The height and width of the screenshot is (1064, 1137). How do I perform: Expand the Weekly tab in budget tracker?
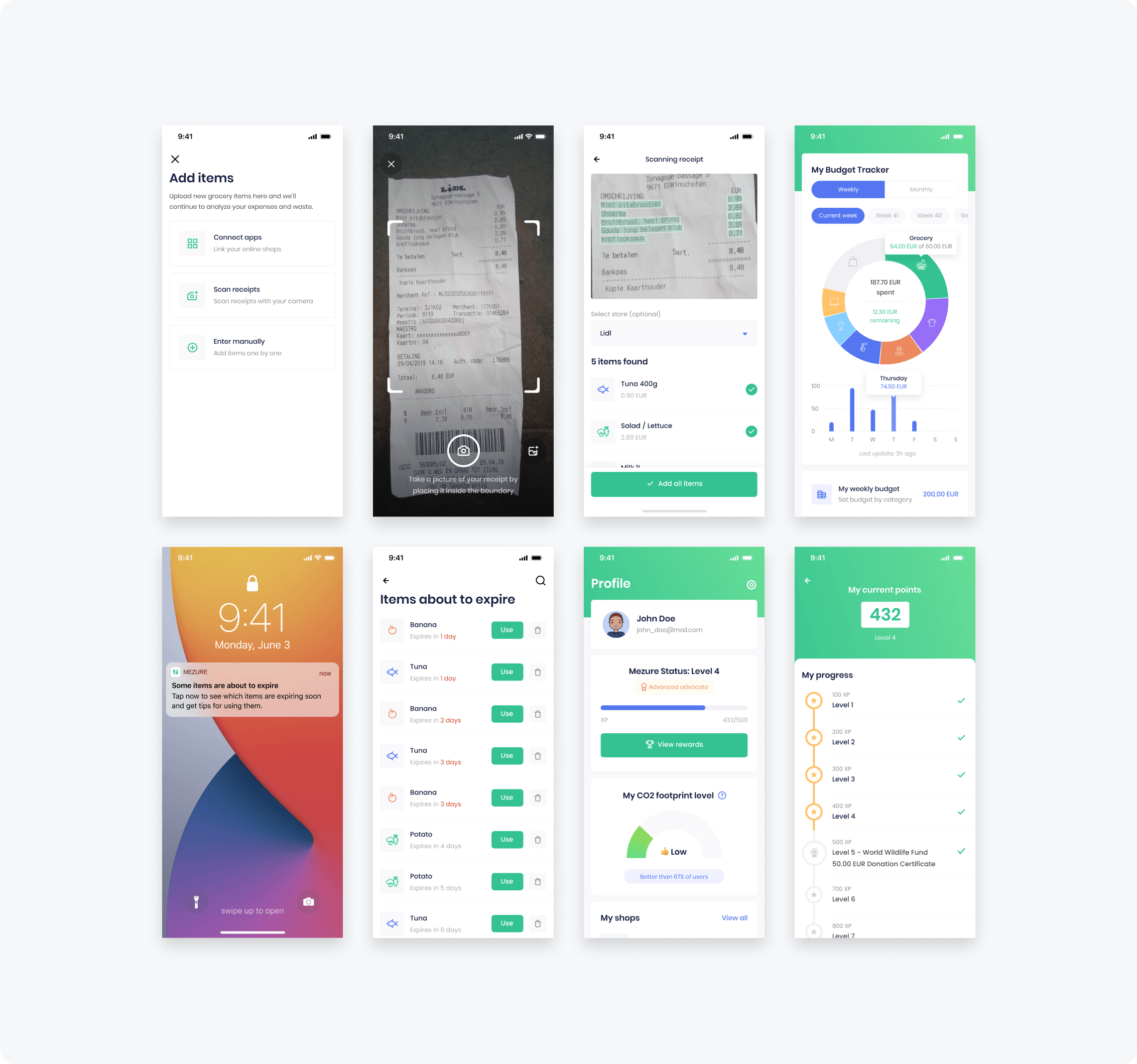point(843,194)
